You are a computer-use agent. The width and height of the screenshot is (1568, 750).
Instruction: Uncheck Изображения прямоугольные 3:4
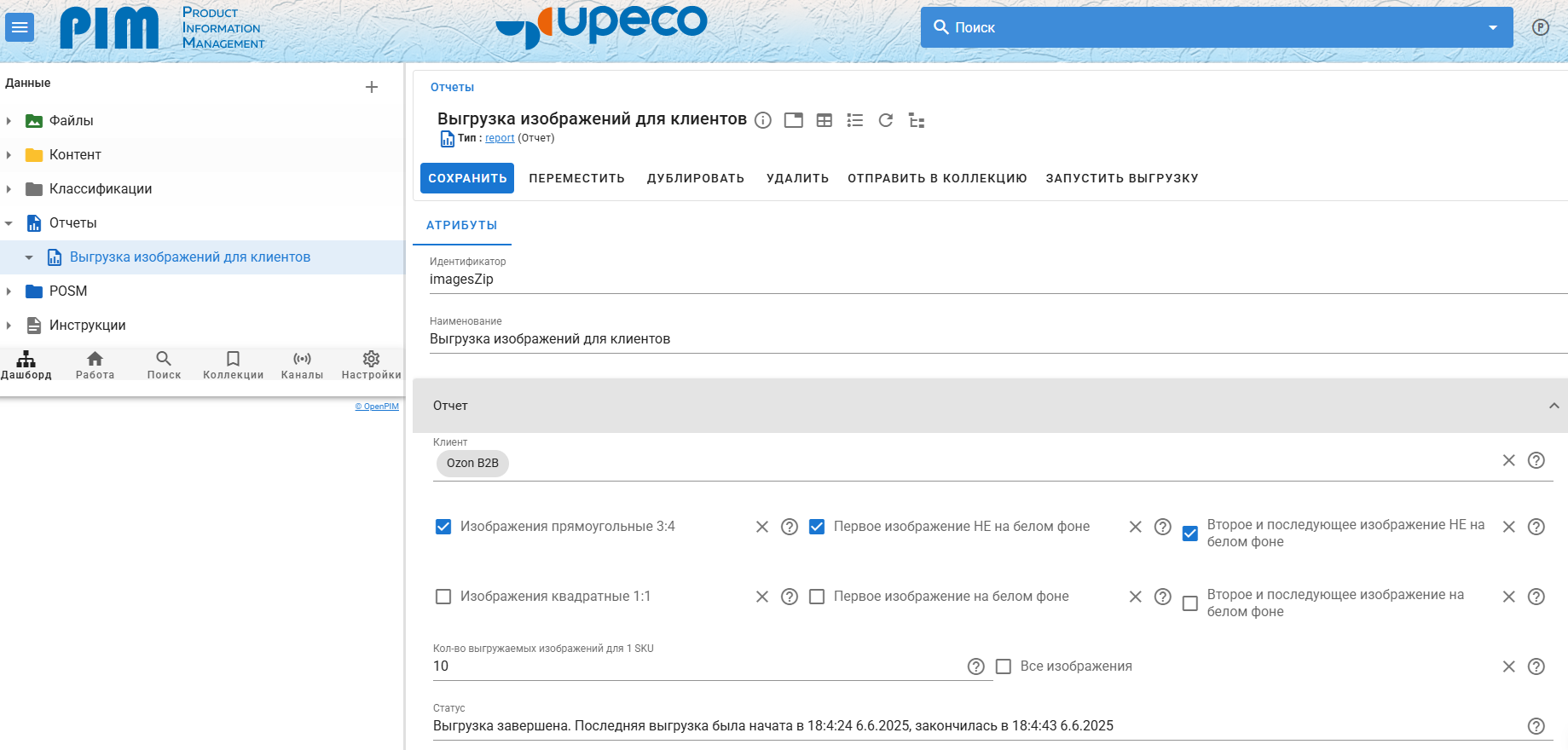[x=443, y=527]
